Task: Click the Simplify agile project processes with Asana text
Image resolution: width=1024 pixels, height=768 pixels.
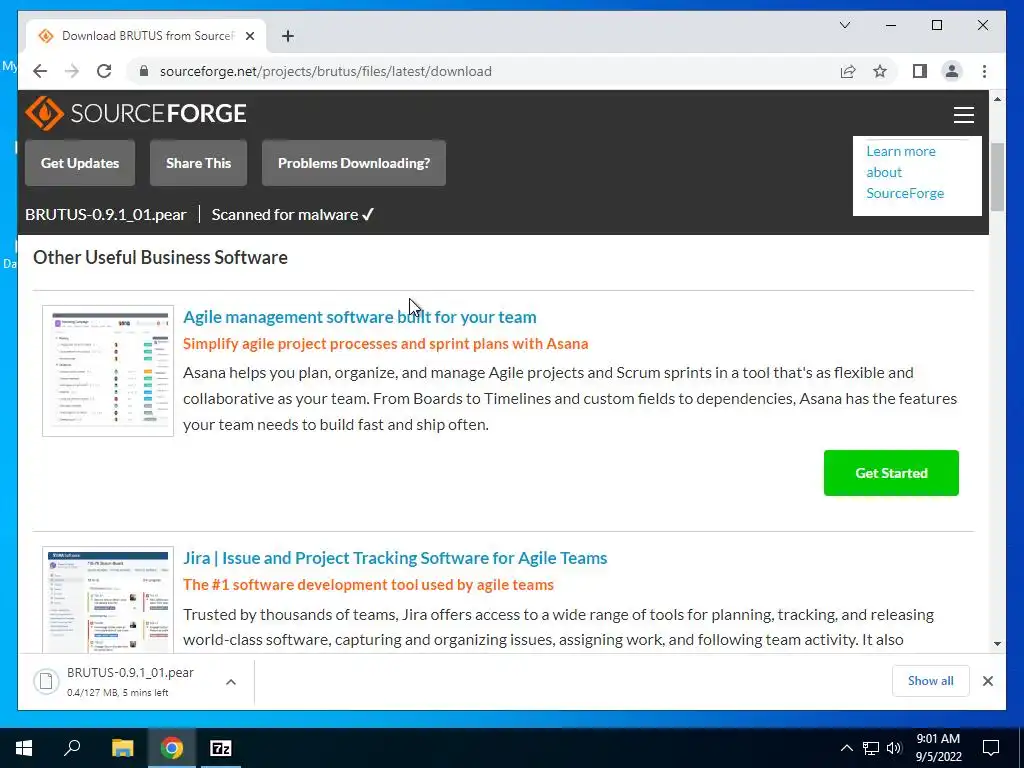Action: click(385, 344)
